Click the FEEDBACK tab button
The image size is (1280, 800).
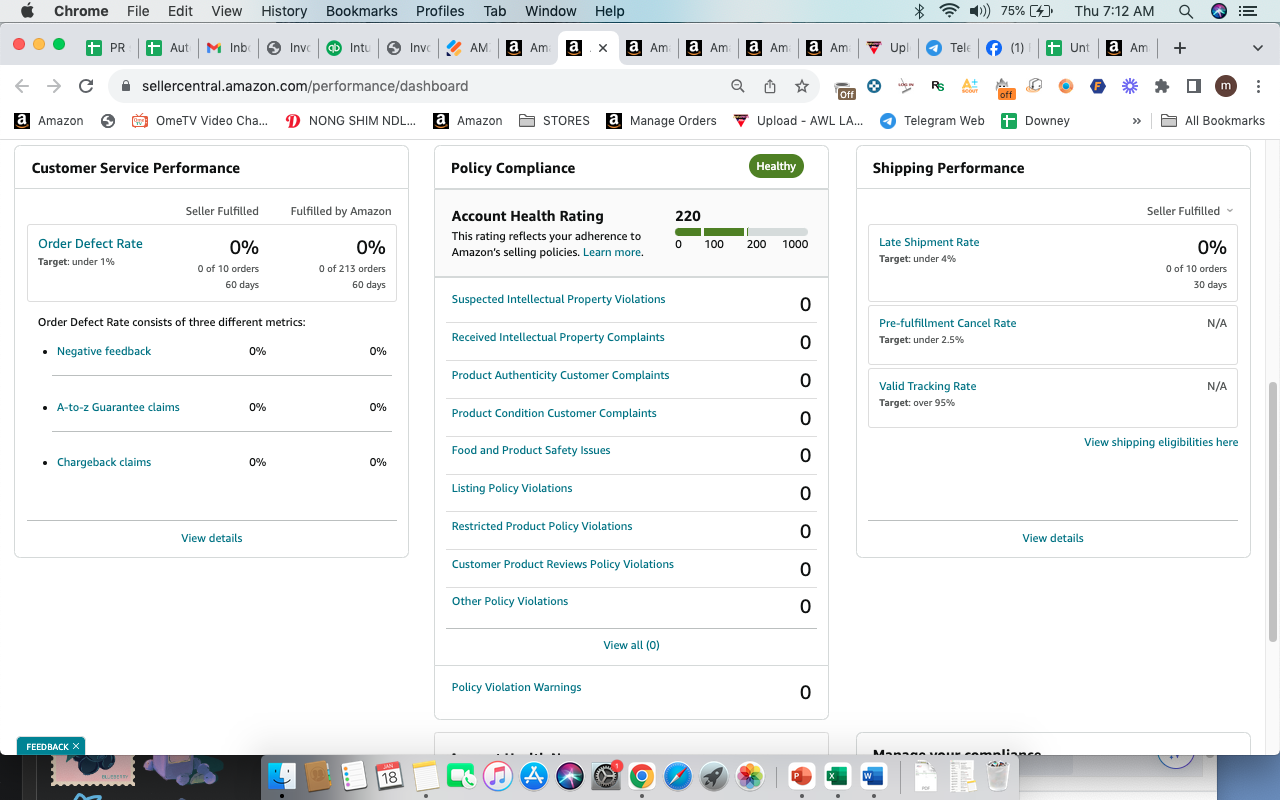pos(51,746)
